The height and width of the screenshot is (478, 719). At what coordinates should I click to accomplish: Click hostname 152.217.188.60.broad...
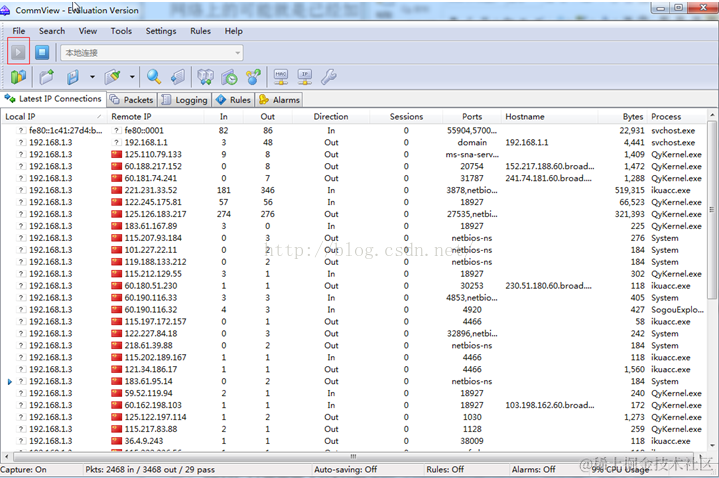click(550, 166)
